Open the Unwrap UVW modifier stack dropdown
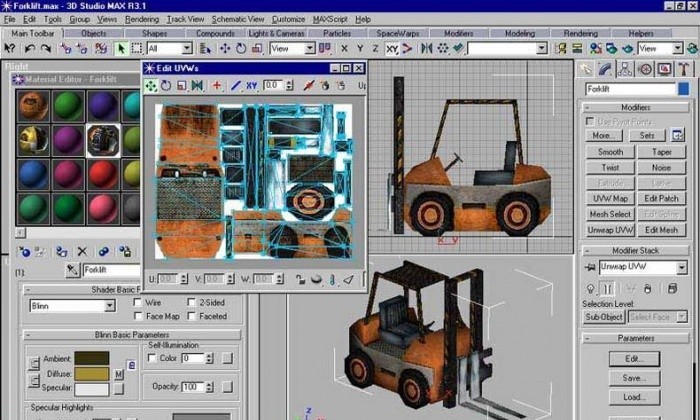Screen dimensions: 700x420 (x=680, y=268)
